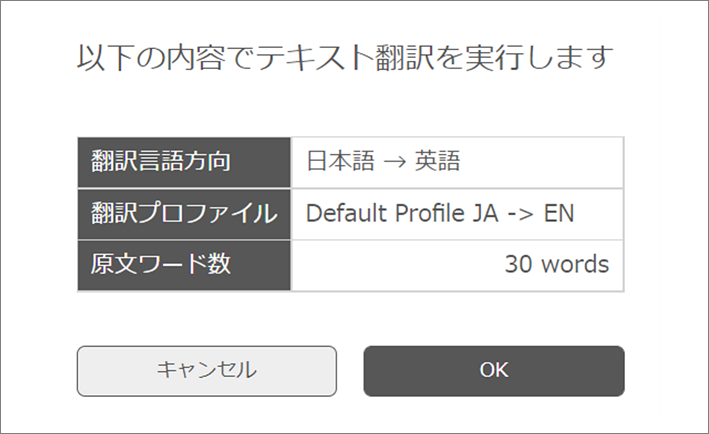Click 実行します in the heading

tap(538, 58)
